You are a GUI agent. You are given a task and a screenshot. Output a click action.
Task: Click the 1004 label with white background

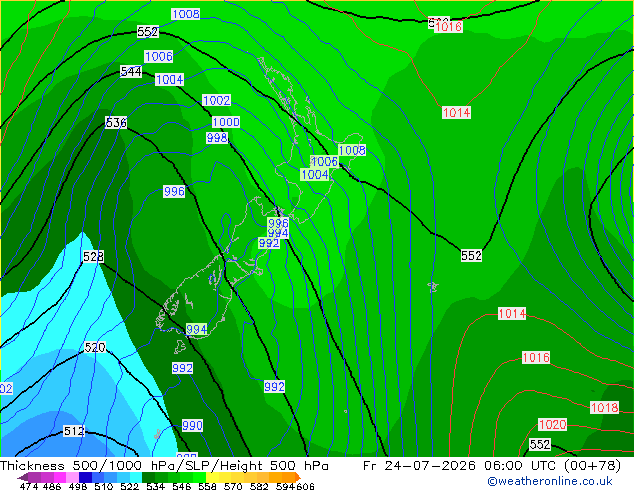[x=169, y=79]
